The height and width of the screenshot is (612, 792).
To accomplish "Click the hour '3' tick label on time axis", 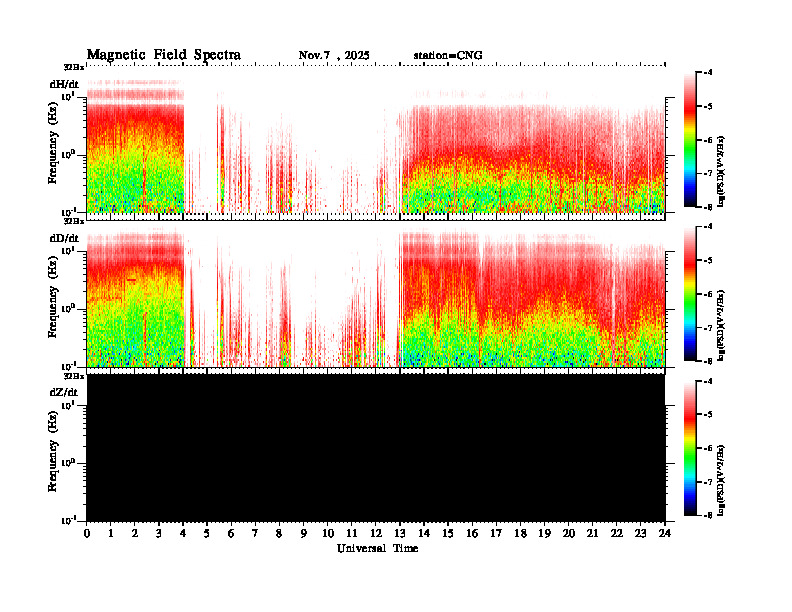I will 159,534.
